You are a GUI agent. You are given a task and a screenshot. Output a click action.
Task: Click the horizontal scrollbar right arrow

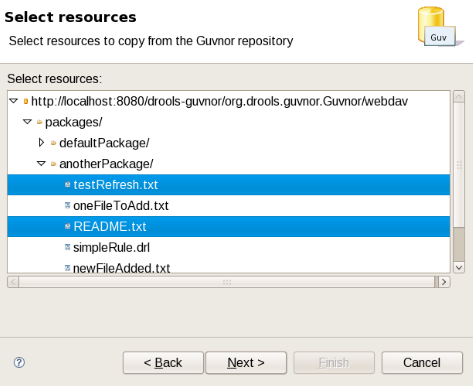(444, 282)
